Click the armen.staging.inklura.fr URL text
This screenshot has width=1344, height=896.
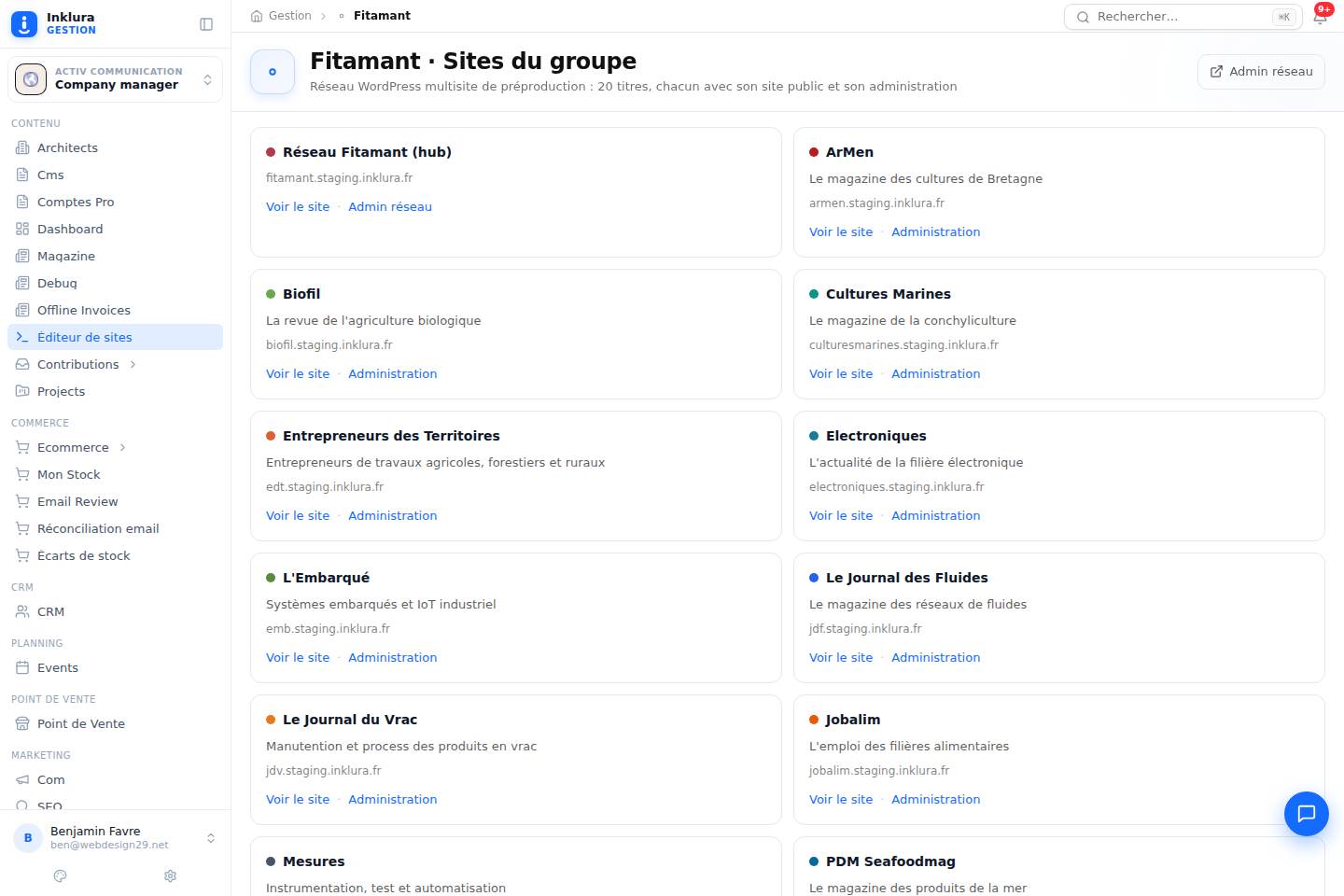(x=876, y=203)
